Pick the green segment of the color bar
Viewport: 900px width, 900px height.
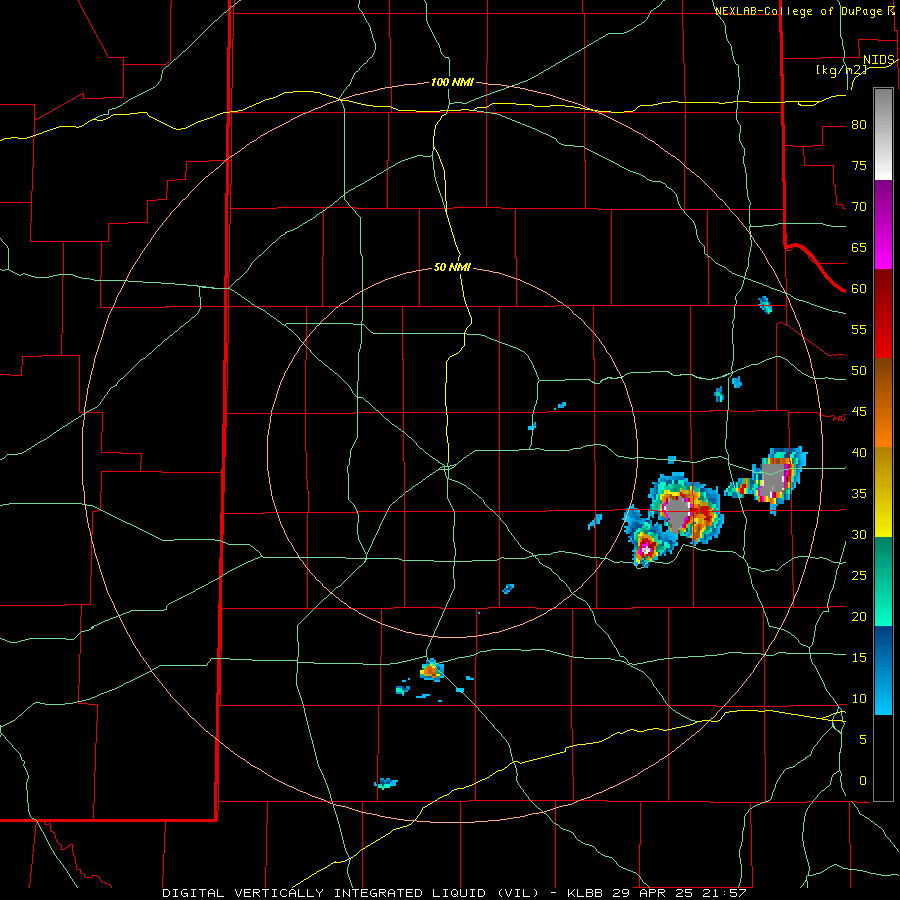[x=883, y=581]
